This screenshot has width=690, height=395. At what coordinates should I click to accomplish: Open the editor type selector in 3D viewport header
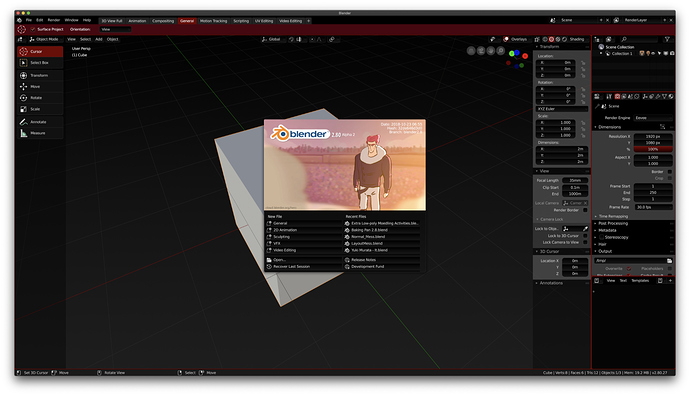(x=20, y=39)
